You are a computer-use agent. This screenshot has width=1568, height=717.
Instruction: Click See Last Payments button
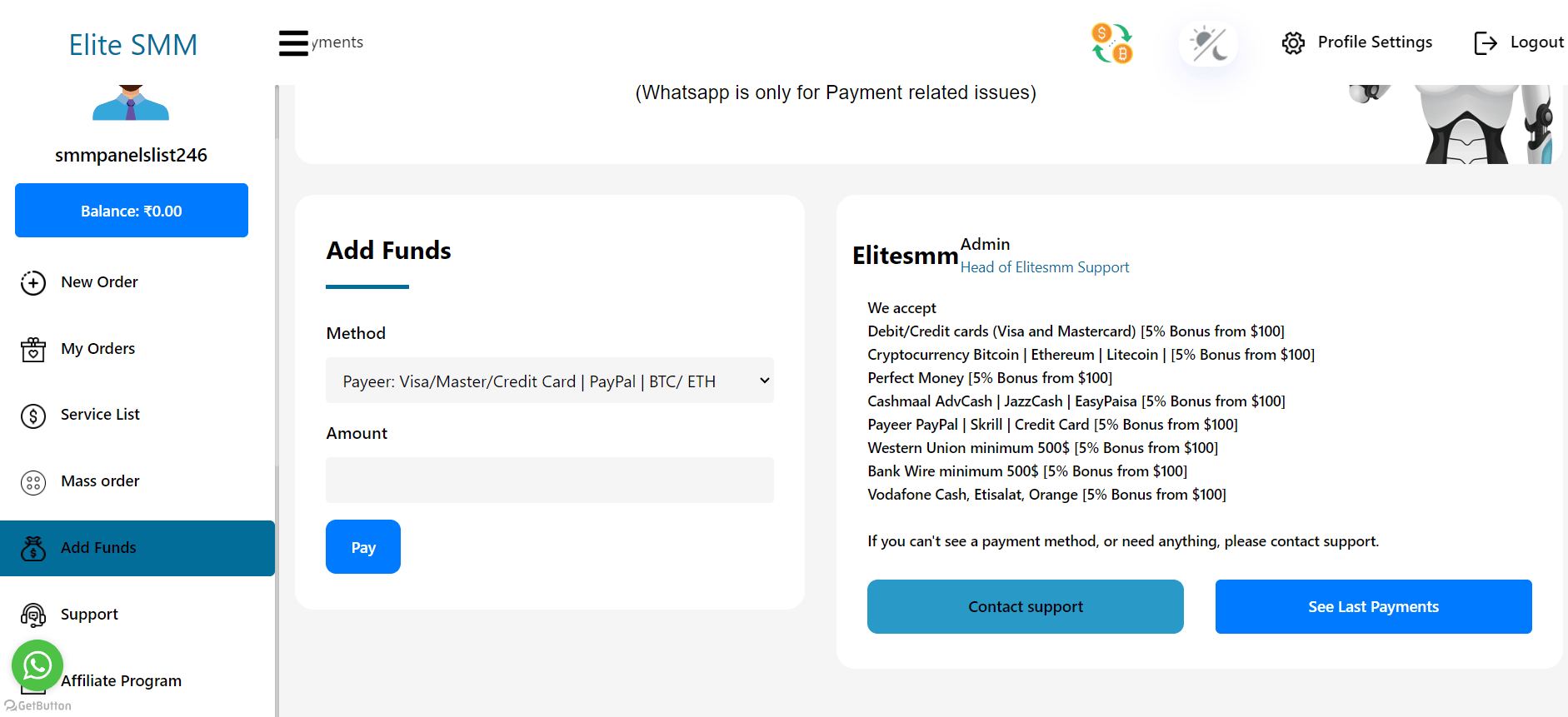(1373, 606)
